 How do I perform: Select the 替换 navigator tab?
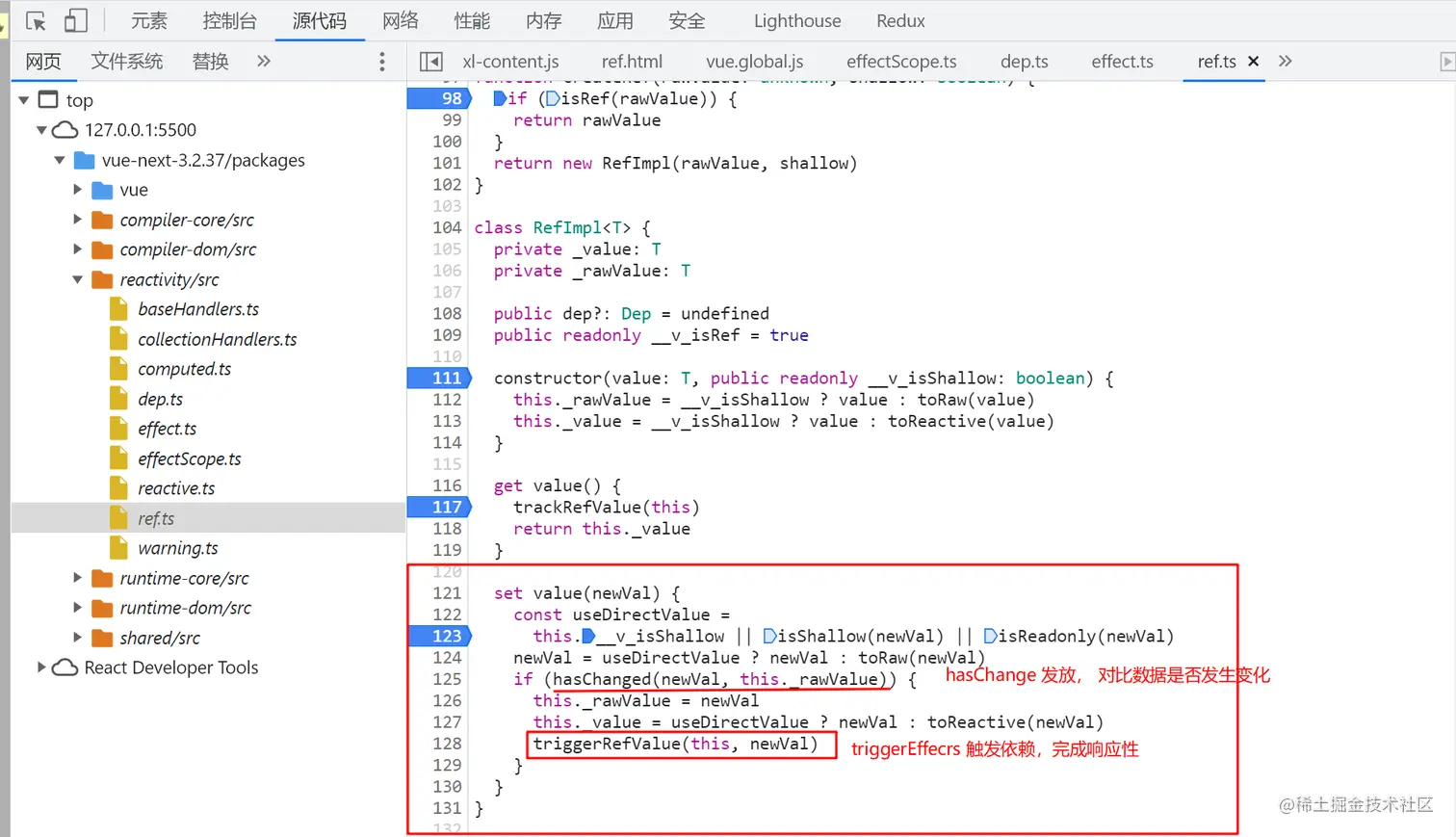[x=211, y=62]
